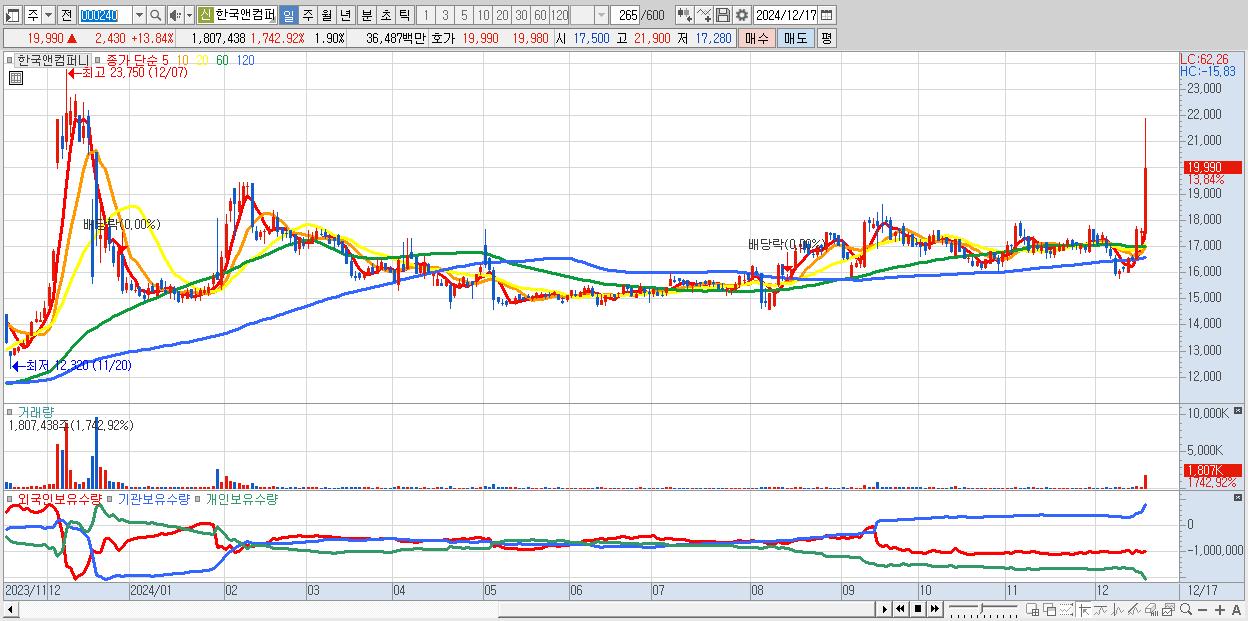Select the 5 interval preset button
1248x621 pixels.
[464, 15]
